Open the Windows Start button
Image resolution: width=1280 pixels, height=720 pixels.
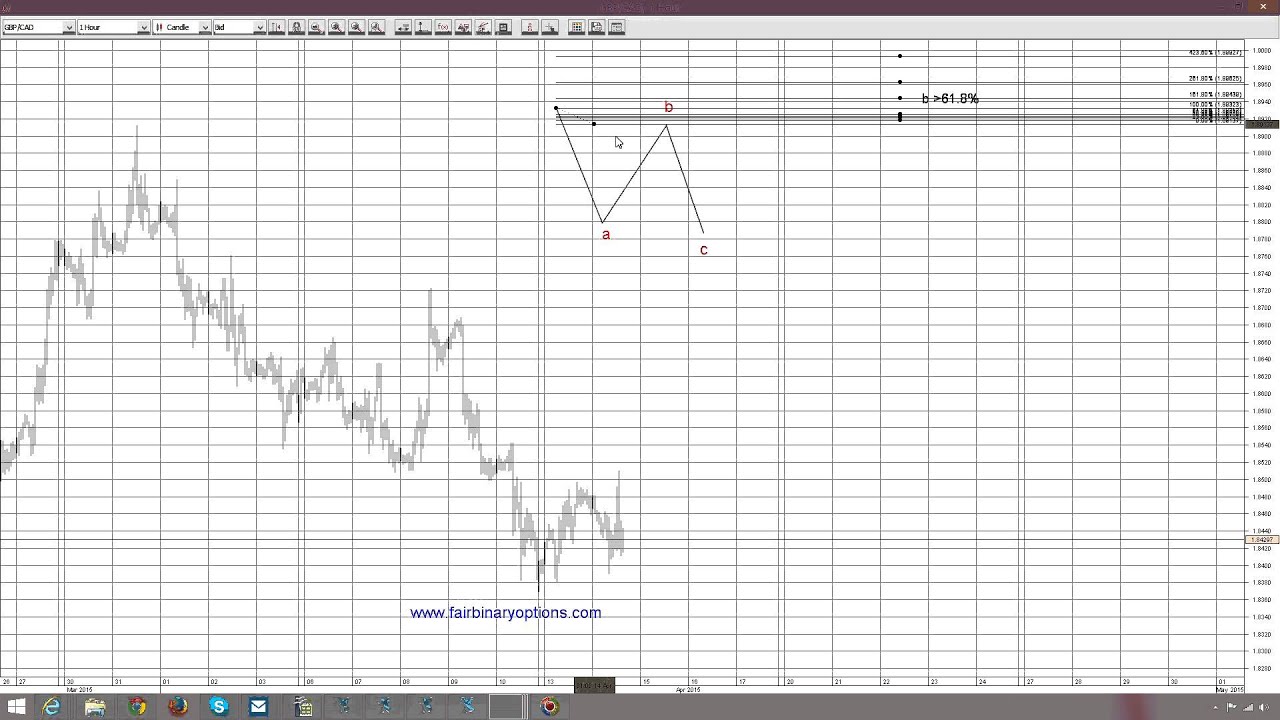point(16,707)
